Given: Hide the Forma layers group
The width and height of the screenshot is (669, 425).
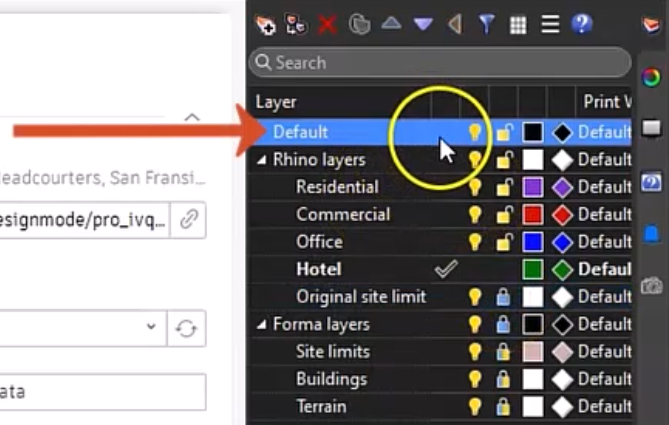Looking at the screenshot, I should 474,324.
